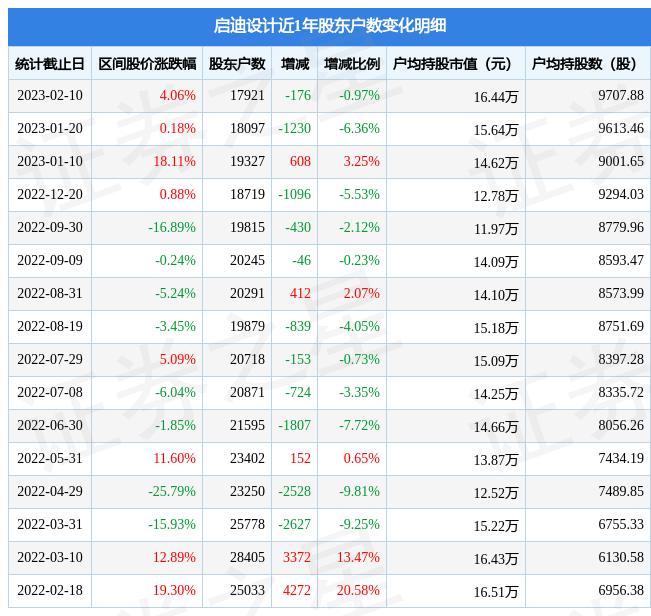Click the shareholder count 23402
The image size is (651, 616).
(247, 458)
